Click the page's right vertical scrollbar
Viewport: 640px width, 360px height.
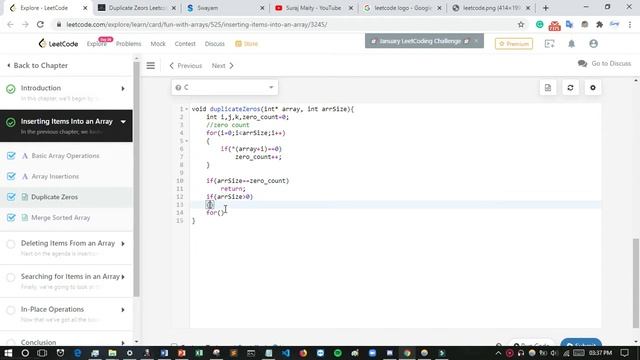[x=636, y=283]
